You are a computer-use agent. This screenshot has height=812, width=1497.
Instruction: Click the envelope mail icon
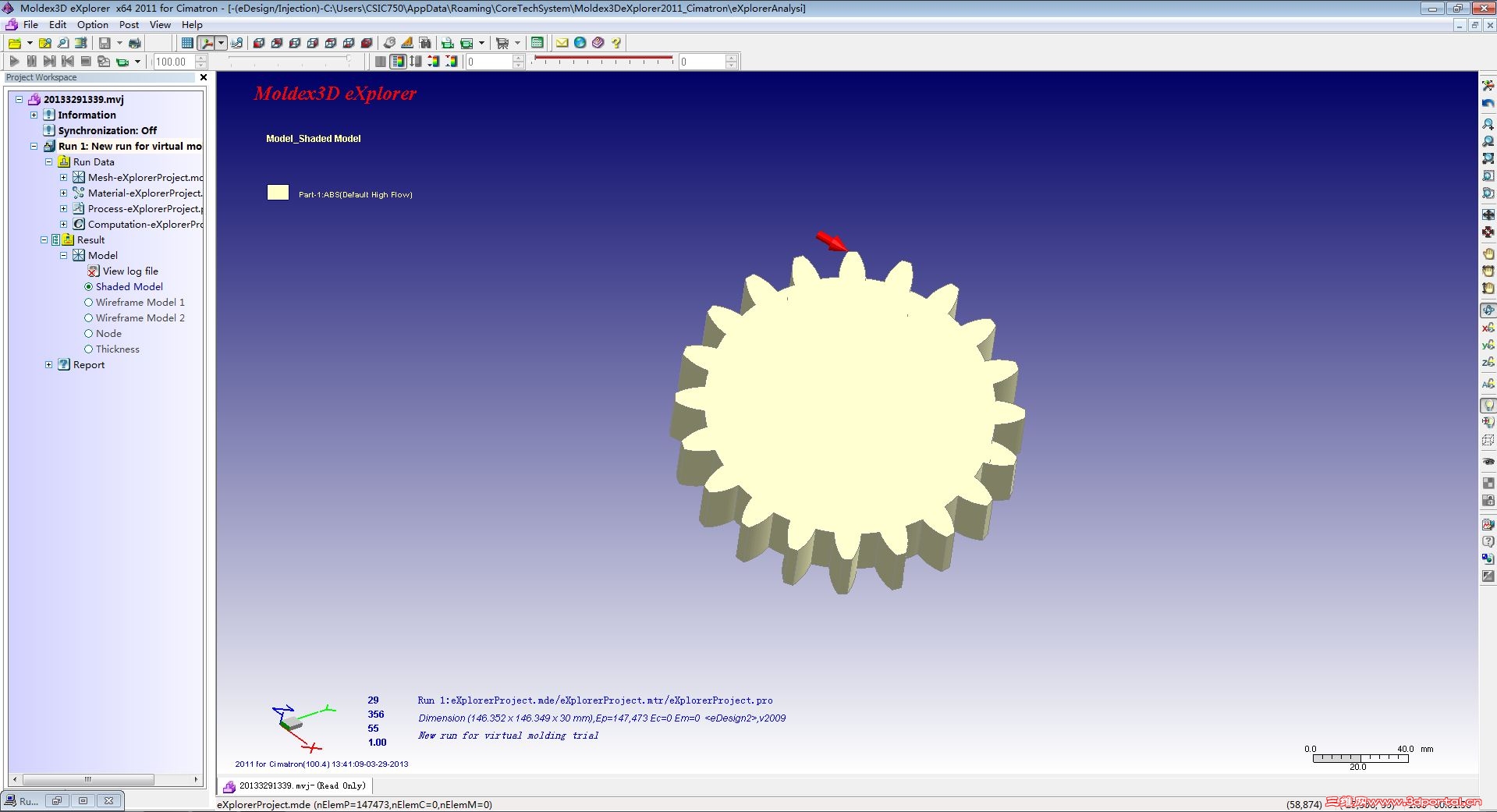click(562, 43)
